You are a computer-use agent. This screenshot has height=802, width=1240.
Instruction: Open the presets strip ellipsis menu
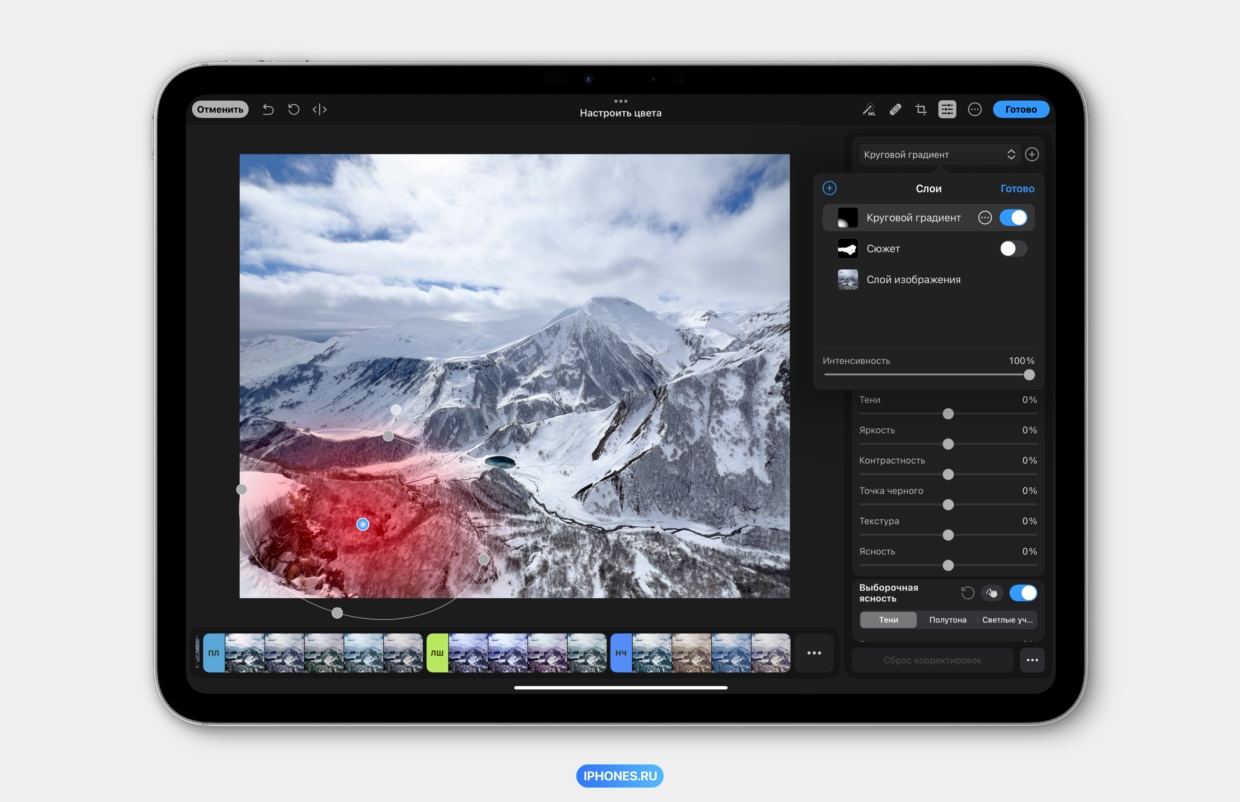tap(814, 653)
